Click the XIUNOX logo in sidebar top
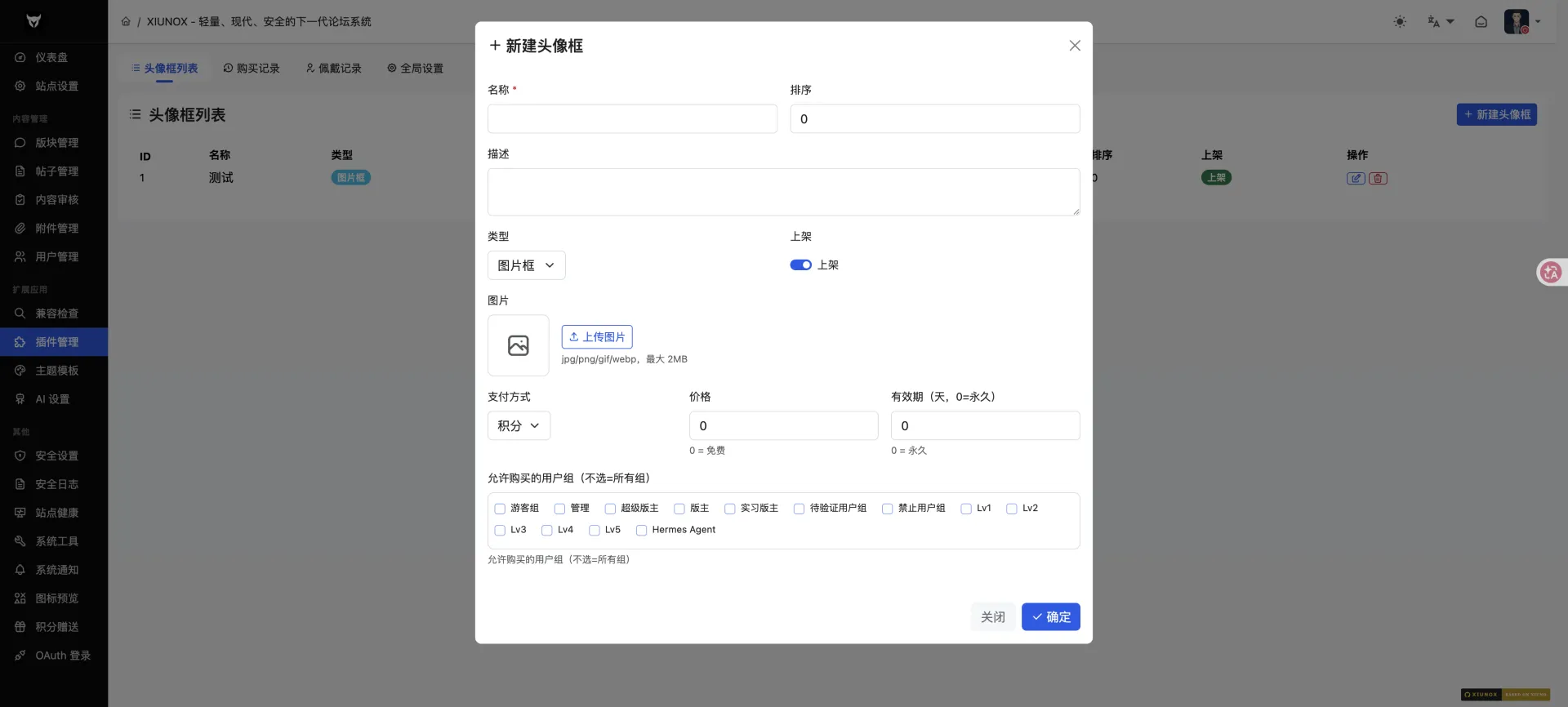This screenshot has width=1568, height=707. tap(33, 21)
